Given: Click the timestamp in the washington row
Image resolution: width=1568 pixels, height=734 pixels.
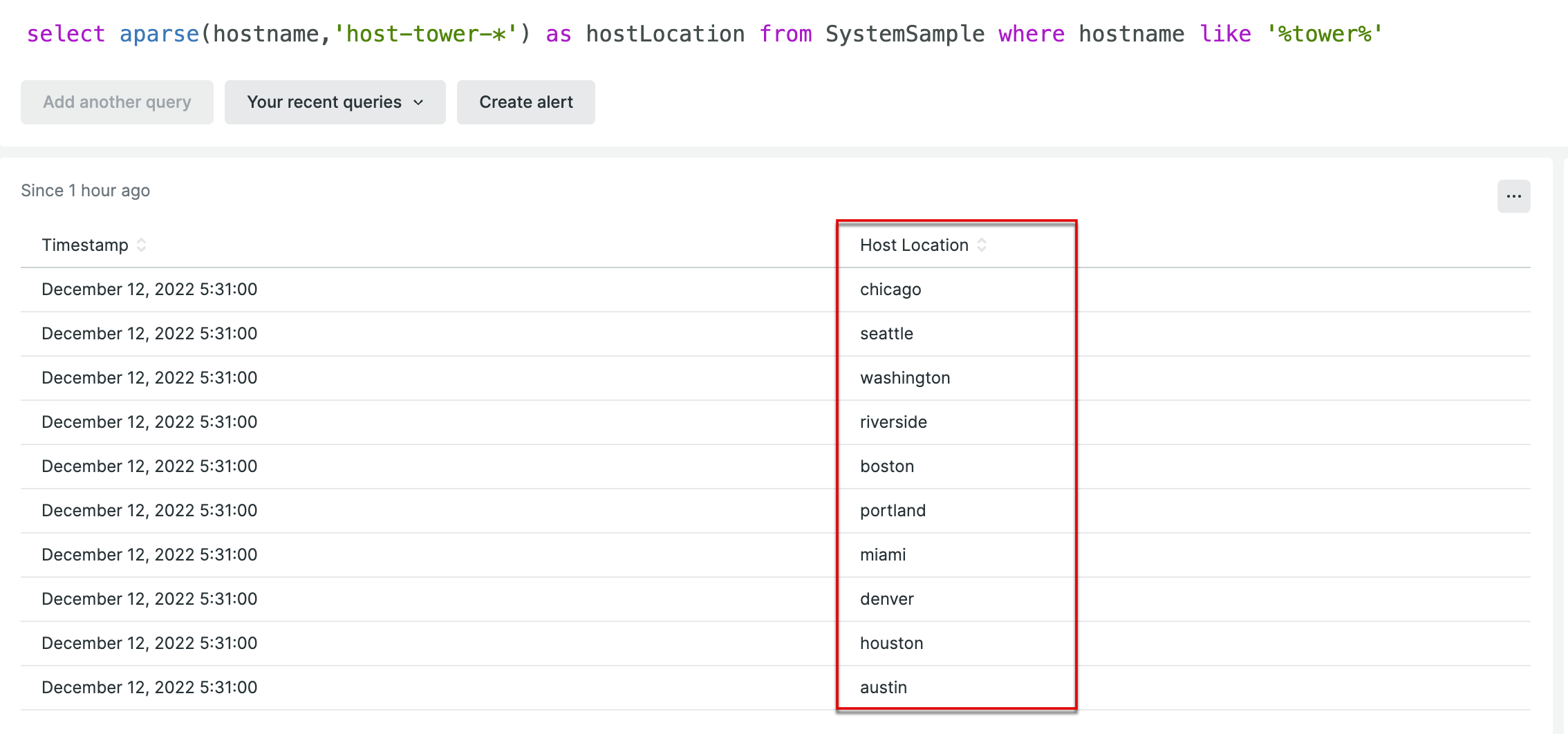Looking at the screenshot, I should click(149, 378).
